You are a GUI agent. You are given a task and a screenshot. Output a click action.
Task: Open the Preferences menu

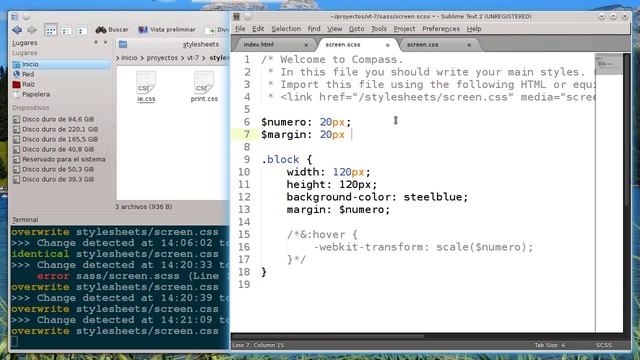(441, 29)
